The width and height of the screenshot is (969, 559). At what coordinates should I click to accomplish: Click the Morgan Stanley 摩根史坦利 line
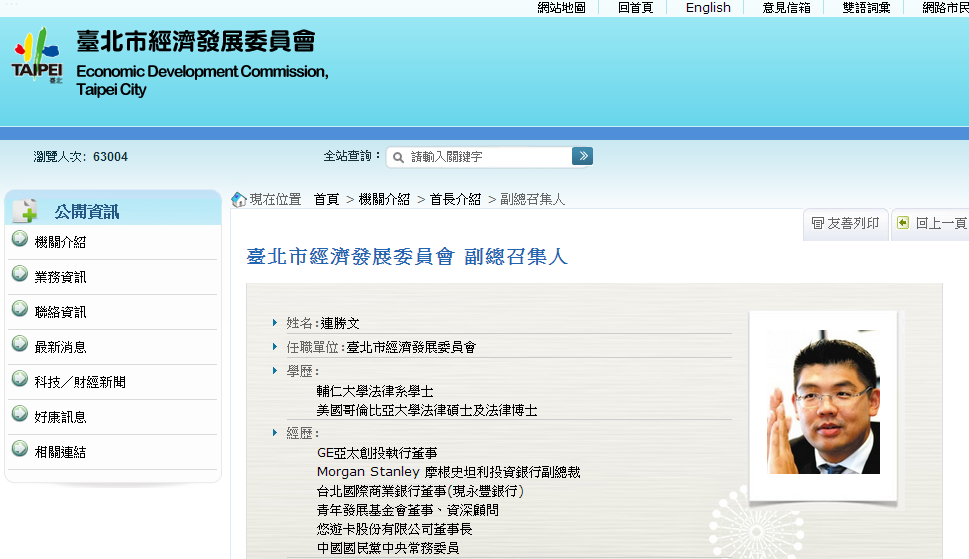point(449,472)
